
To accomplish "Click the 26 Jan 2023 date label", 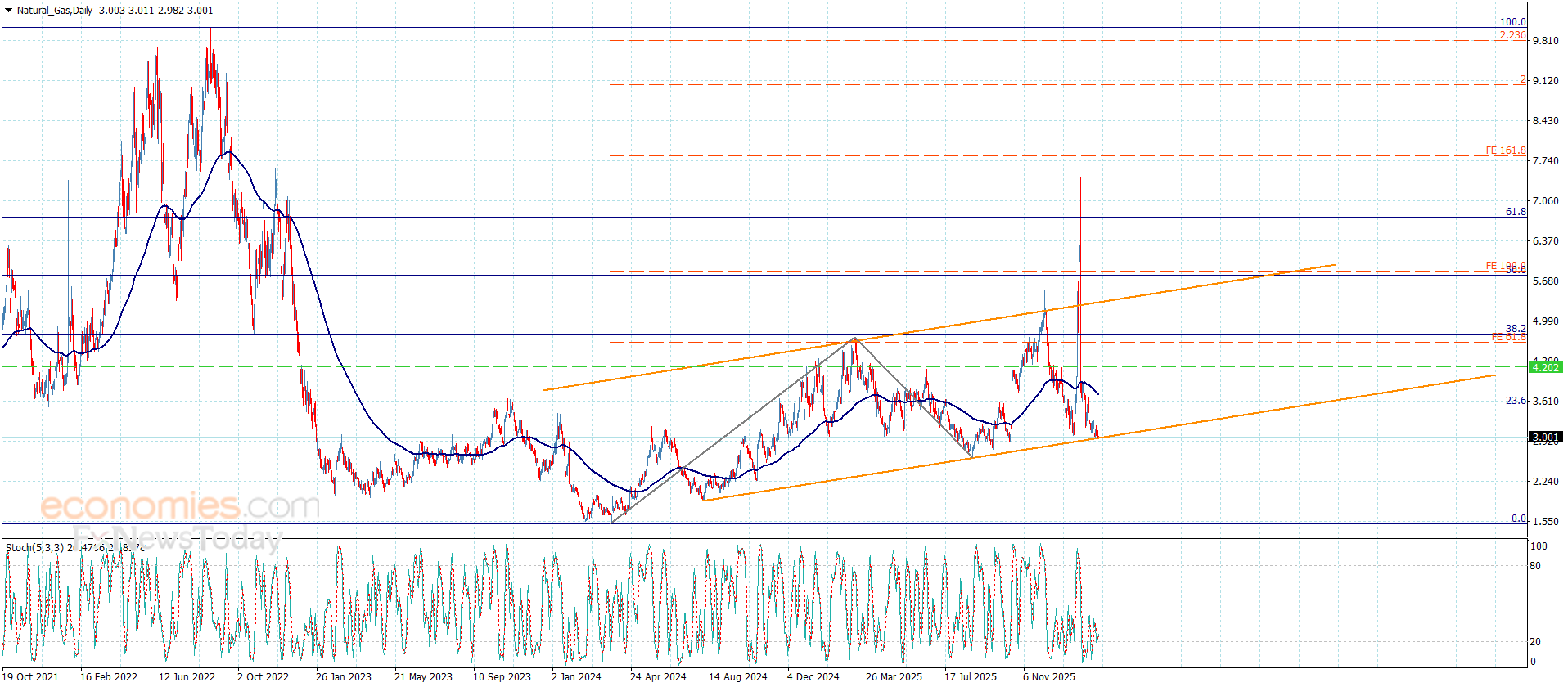I will tap(343, 676).
